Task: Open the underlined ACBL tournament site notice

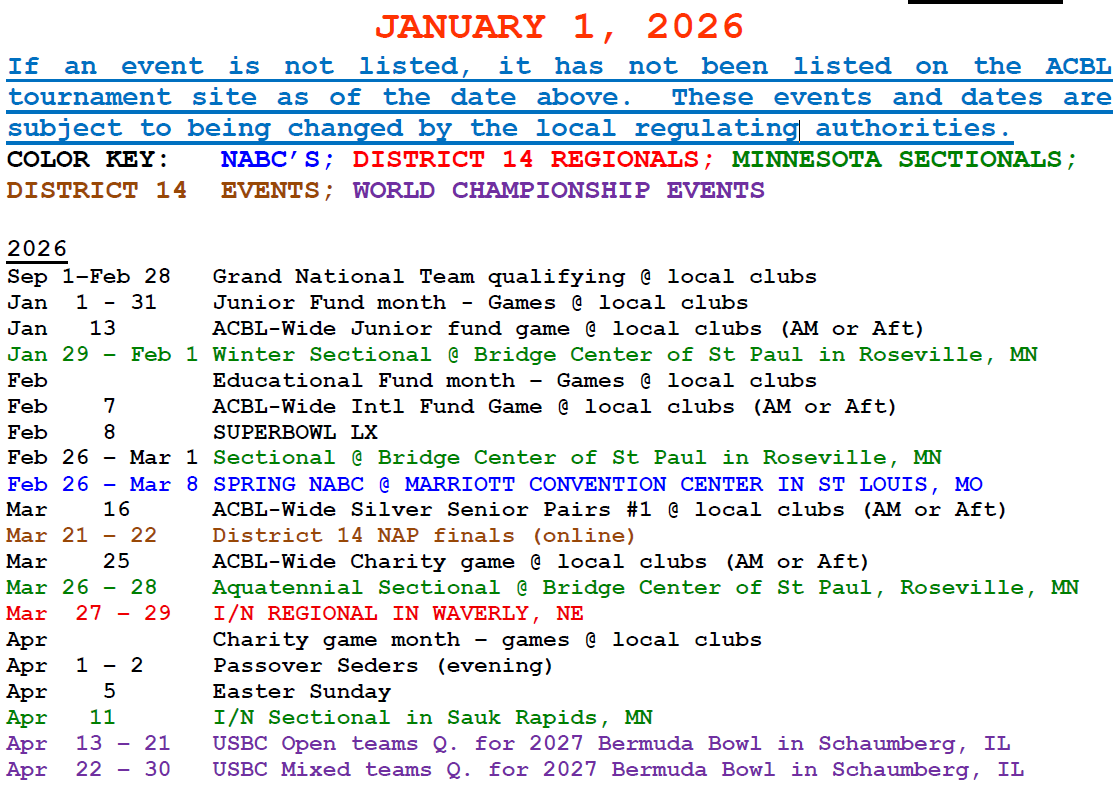Action: (x=559, y=97)
